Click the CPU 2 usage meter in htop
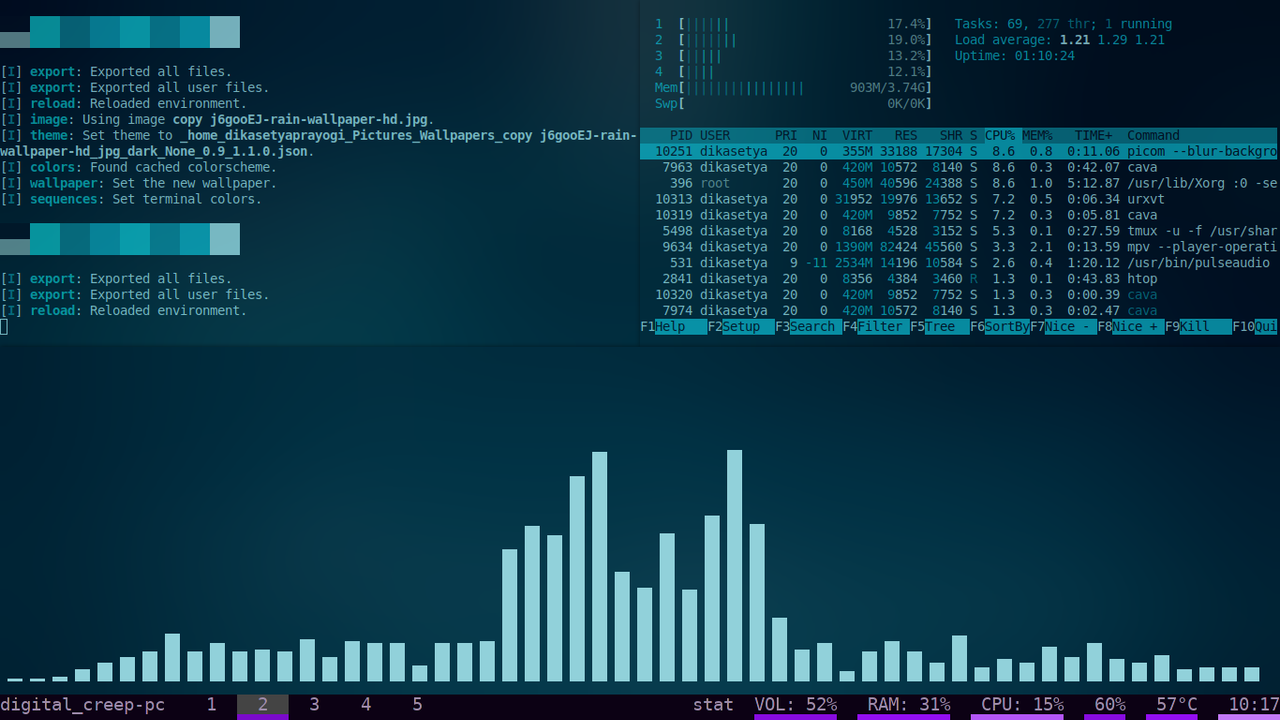 (x=793, y=40)
